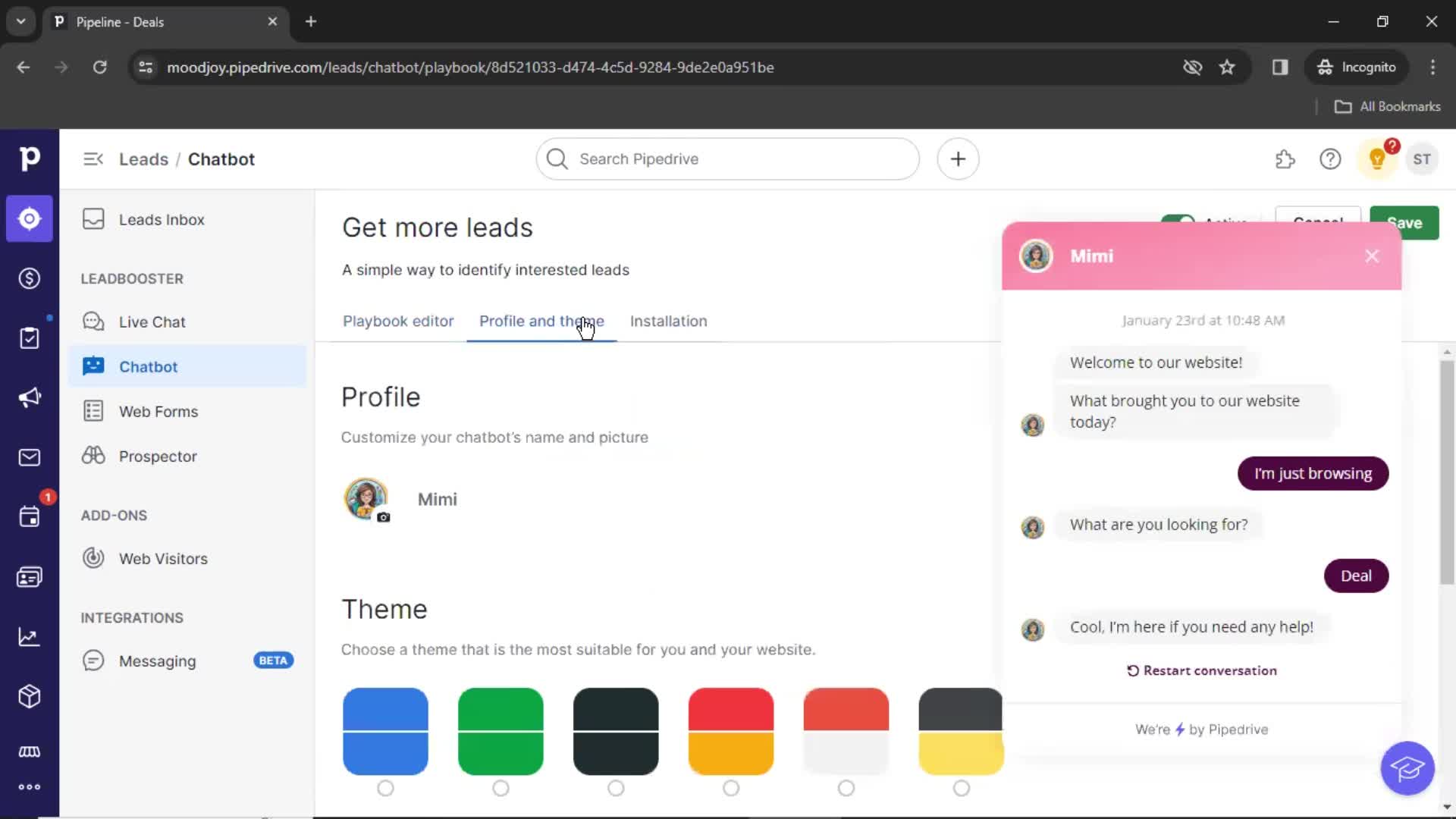This screenshot has width=1456, height=819.
Task: Open All Bookmarks folder
Action: (1387, 107)
